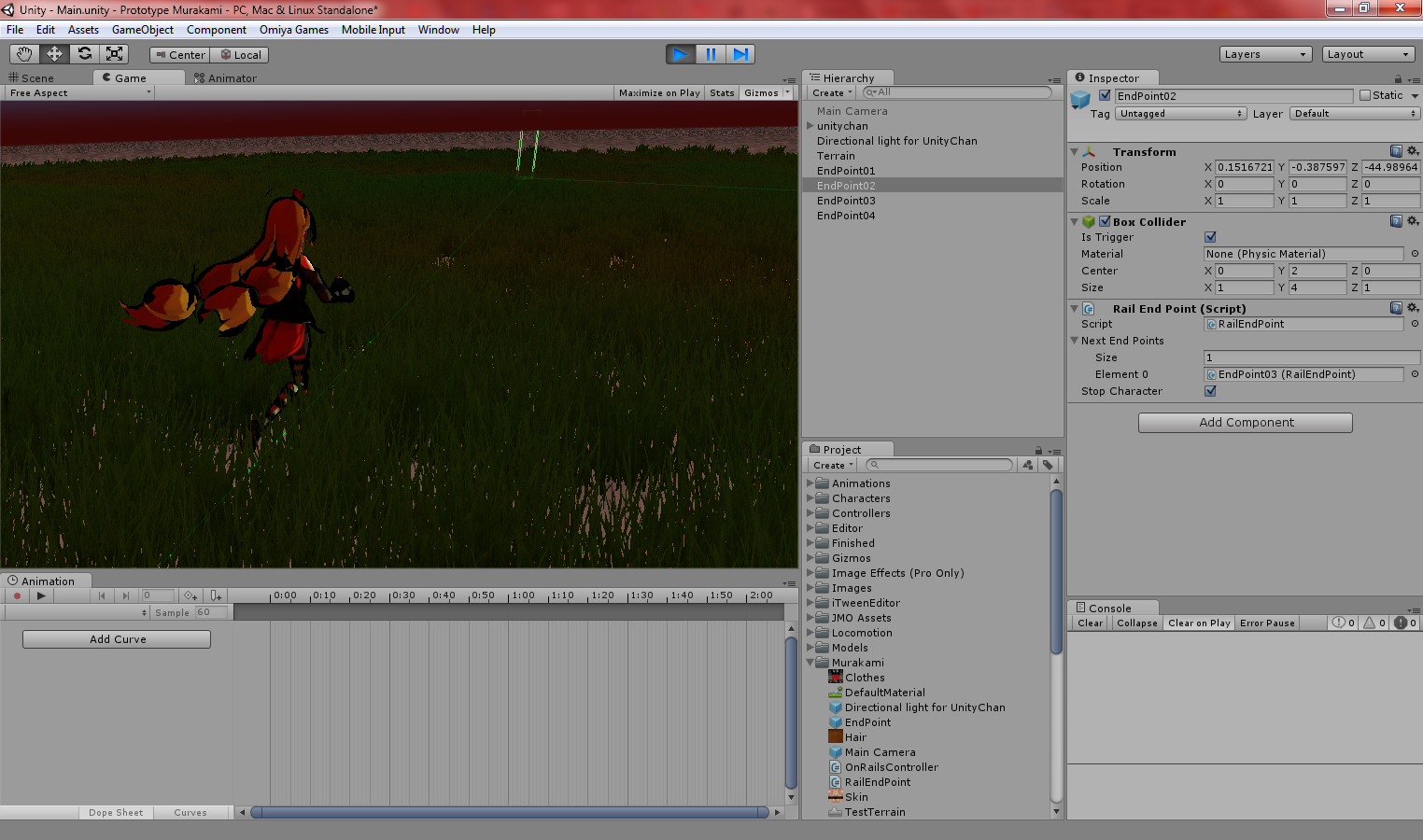Search by type in Project panel

click(x=1028, y=465)
